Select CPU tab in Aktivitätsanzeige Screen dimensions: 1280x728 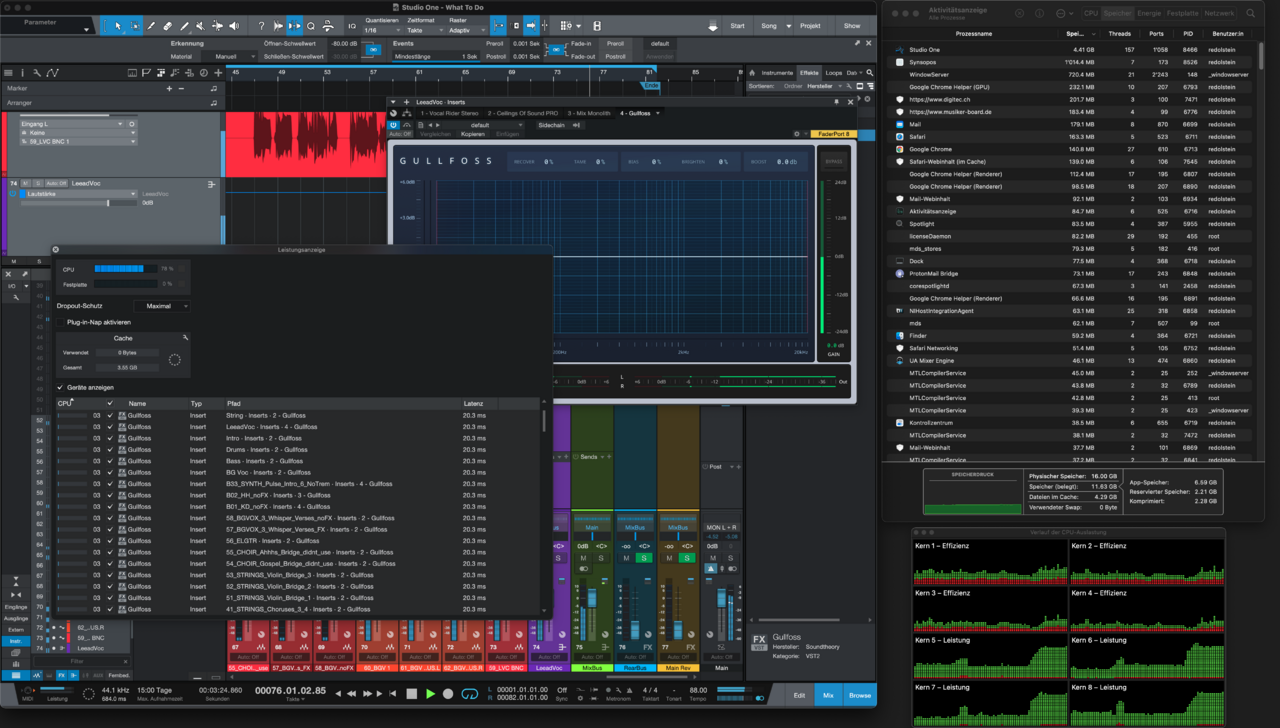[1091, 13]
